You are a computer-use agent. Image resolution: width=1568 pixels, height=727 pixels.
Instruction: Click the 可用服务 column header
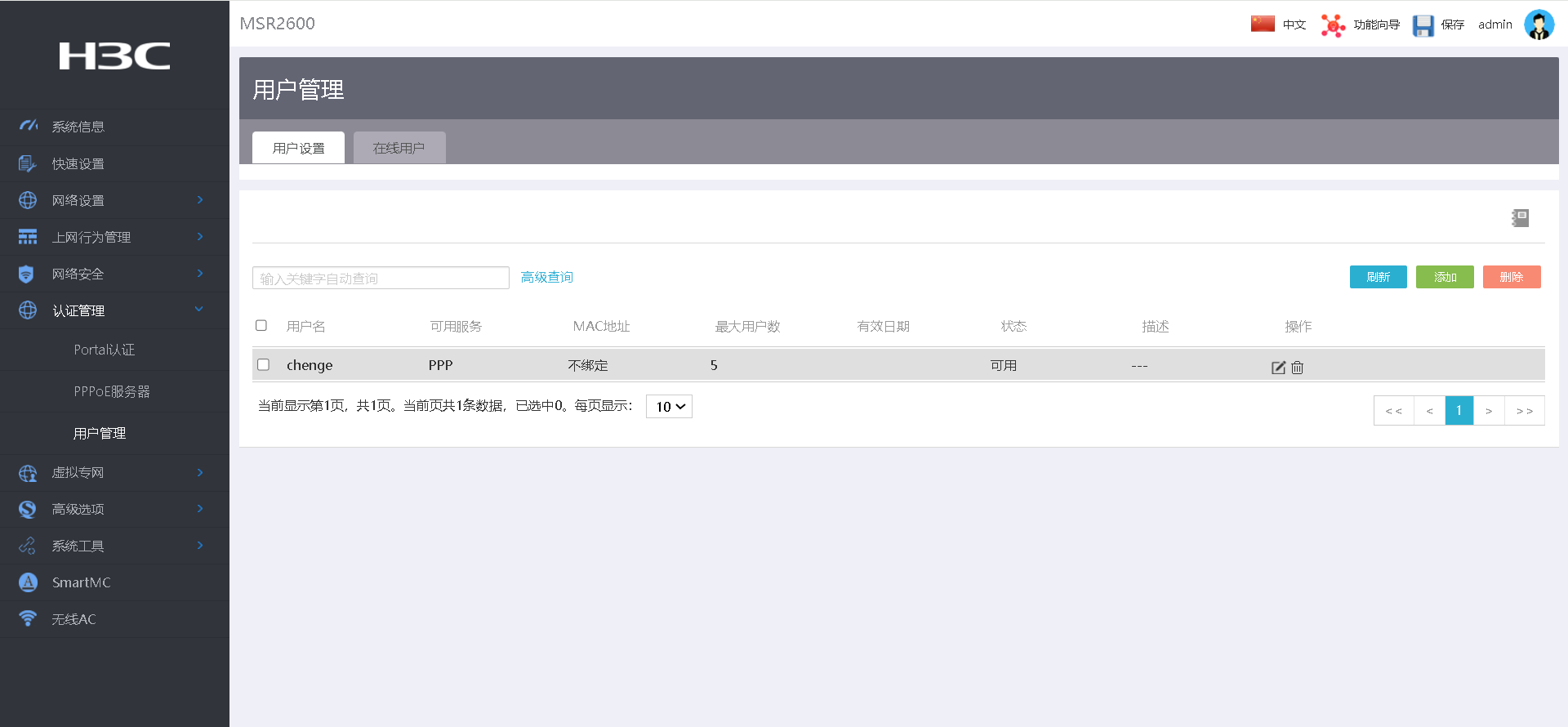[456, 326]
